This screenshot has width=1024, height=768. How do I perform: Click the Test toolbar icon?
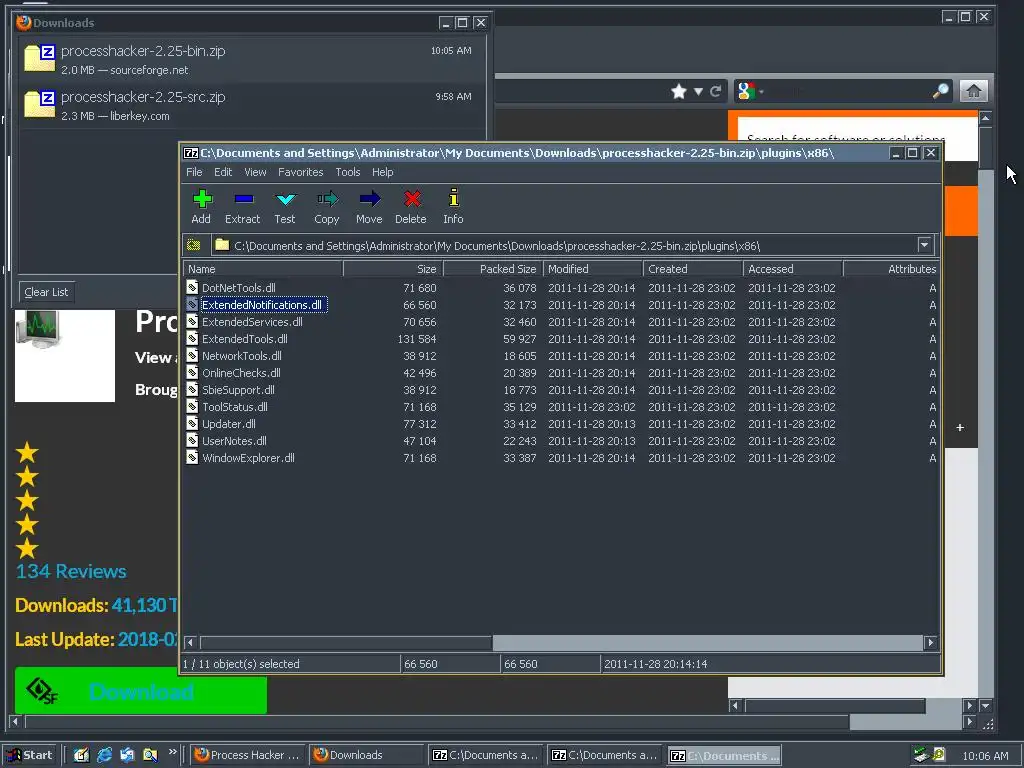tap(285, 199)
